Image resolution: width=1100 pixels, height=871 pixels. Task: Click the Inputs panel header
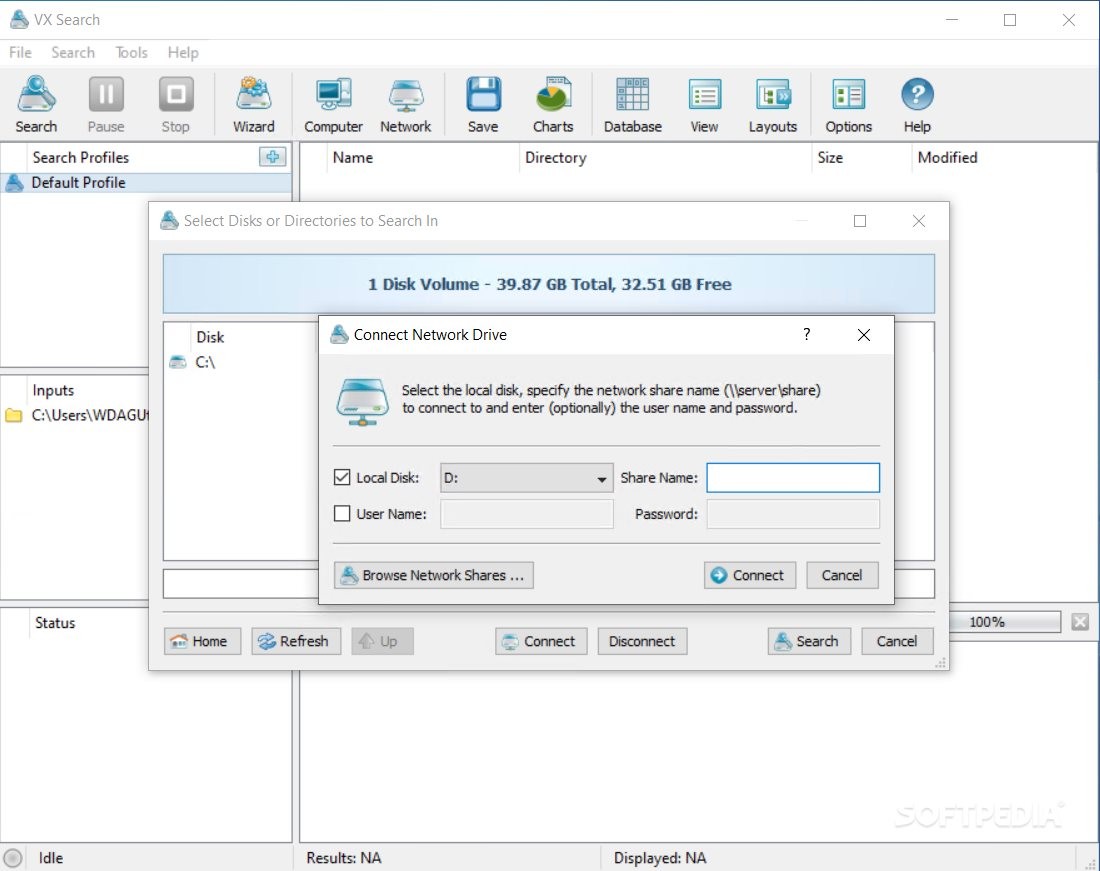(53, 390)
